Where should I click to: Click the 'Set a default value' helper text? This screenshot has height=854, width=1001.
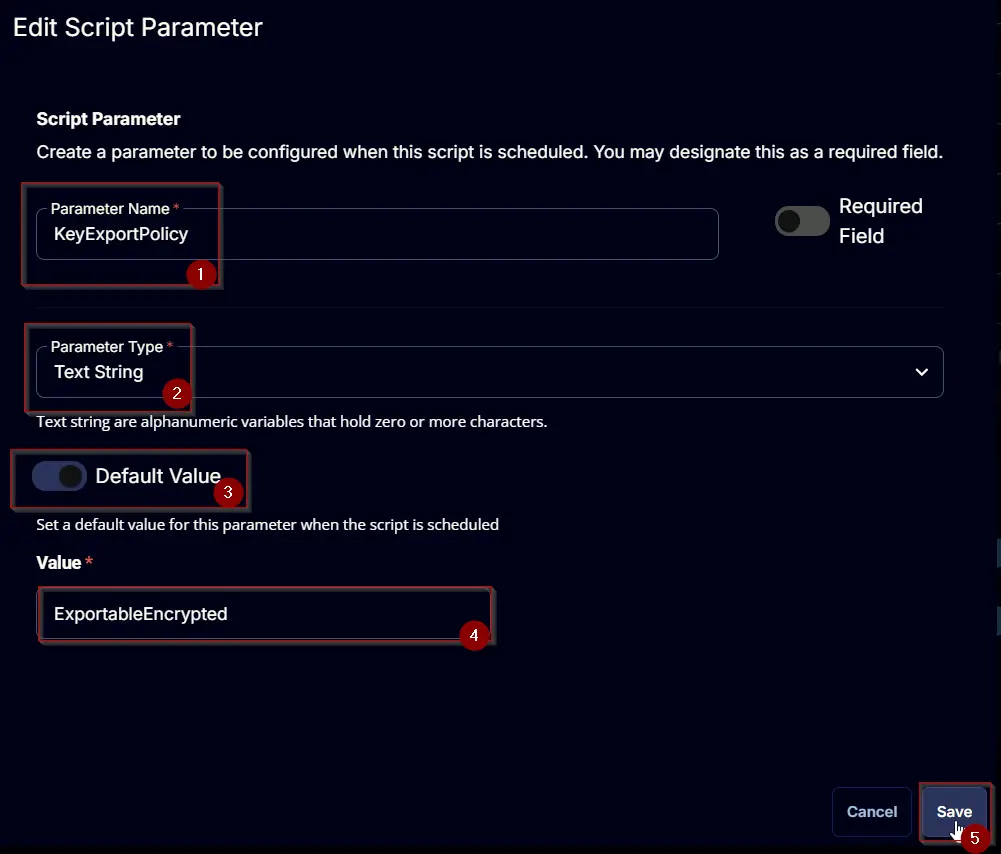click(267, 525)
